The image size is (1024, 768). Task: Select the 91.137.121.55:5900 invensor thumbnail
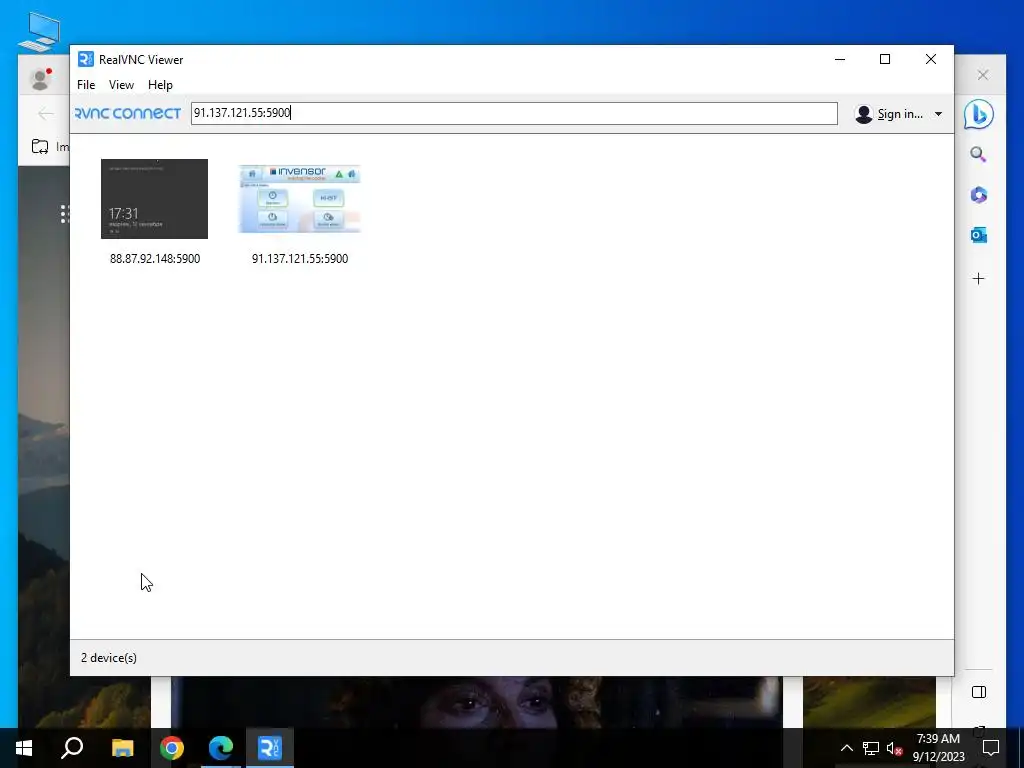(300, 199)
